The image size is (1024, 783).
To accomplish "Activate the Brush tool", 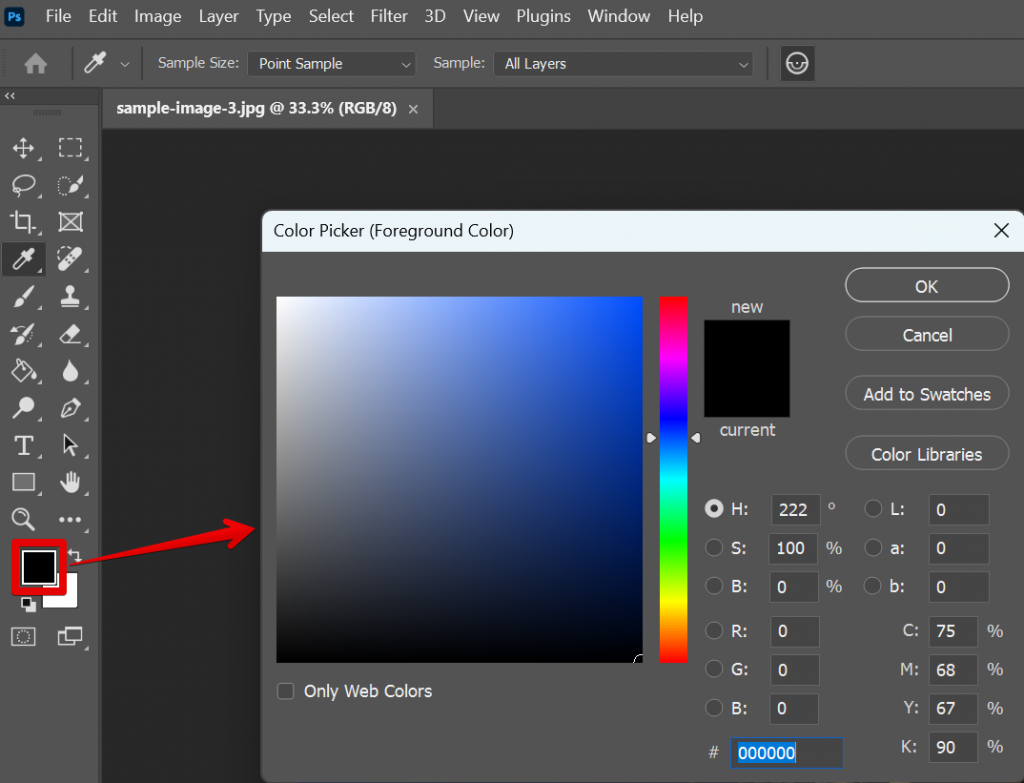I will [x=24, y=297].
